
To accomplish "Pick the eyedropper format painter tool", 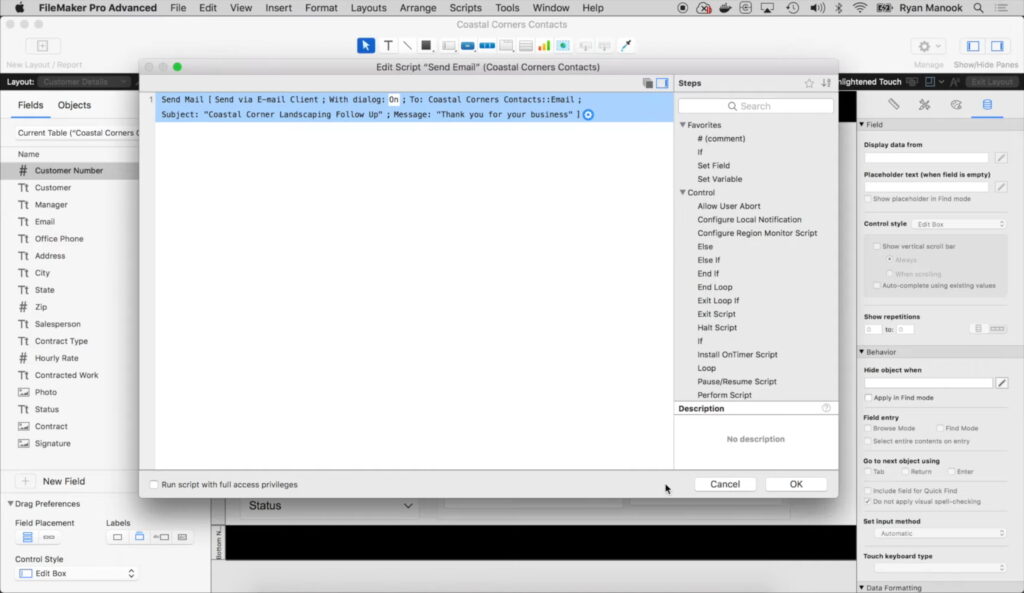I will pyautogui.click(x=627, y=46).
